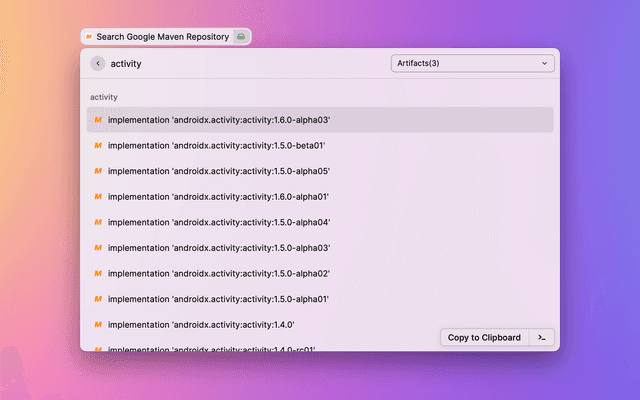Click the Maven icon in title tag
640x400 pixels.
[89, 36]
